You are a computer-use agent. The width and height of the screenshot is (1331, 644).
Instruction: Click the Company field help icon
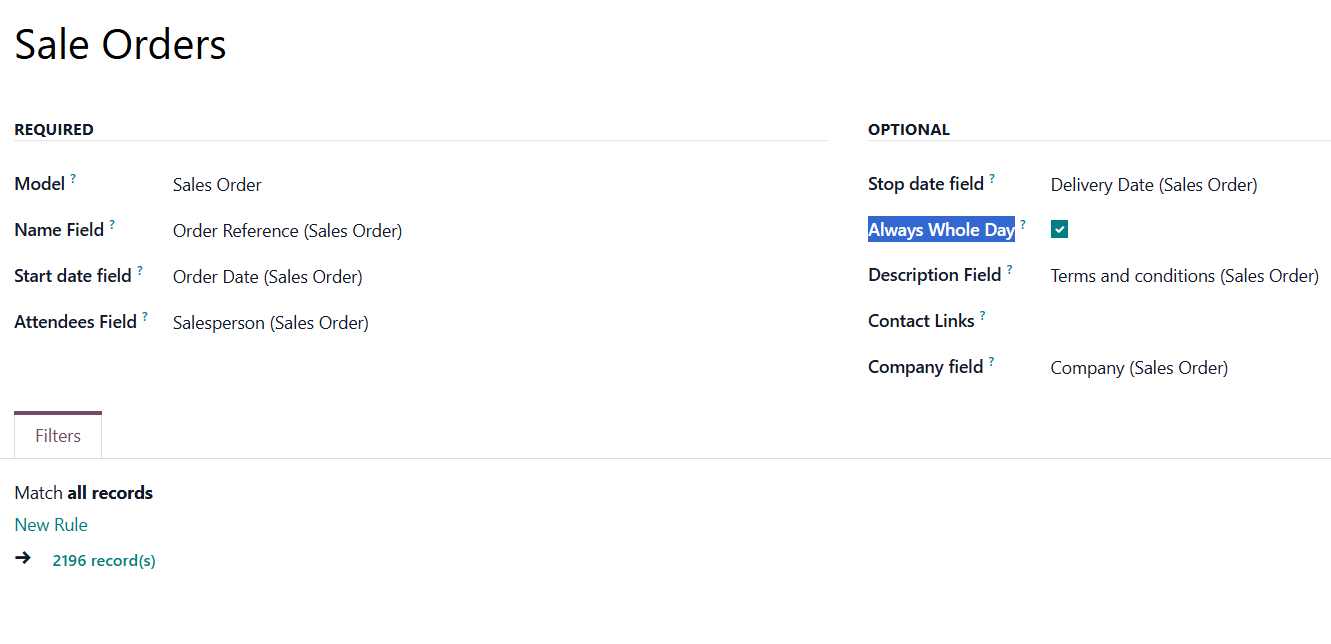click(991, 362)
